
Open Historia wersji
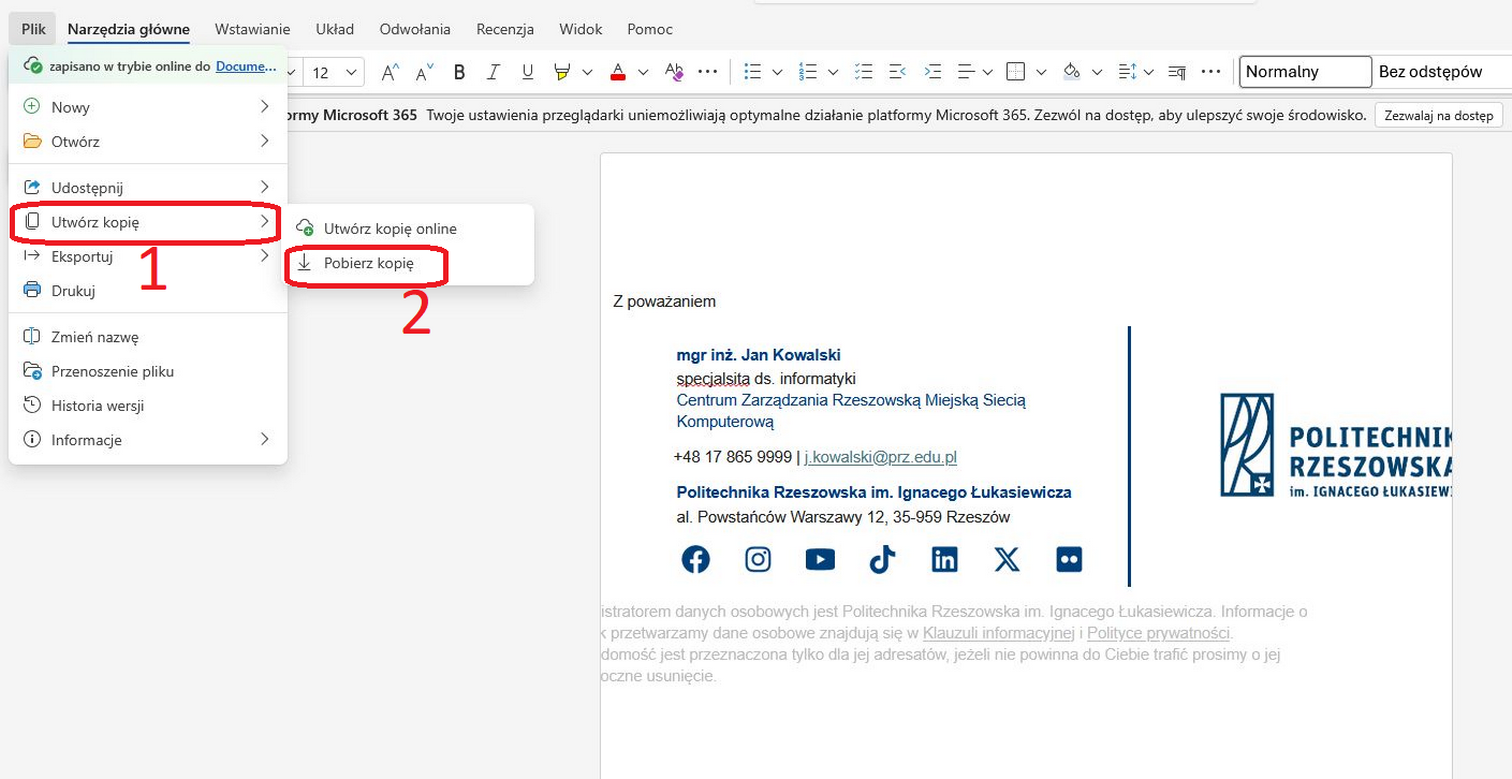148,405
